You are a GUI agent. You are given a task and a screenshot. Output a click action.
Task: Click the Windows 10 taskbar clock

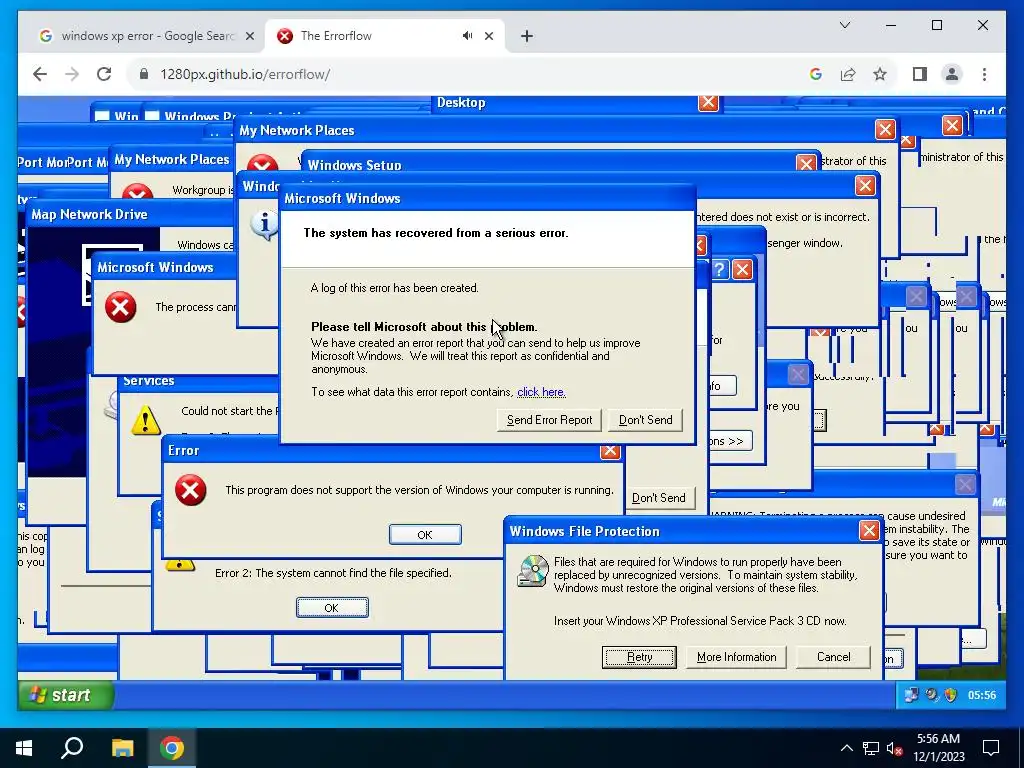938,748
